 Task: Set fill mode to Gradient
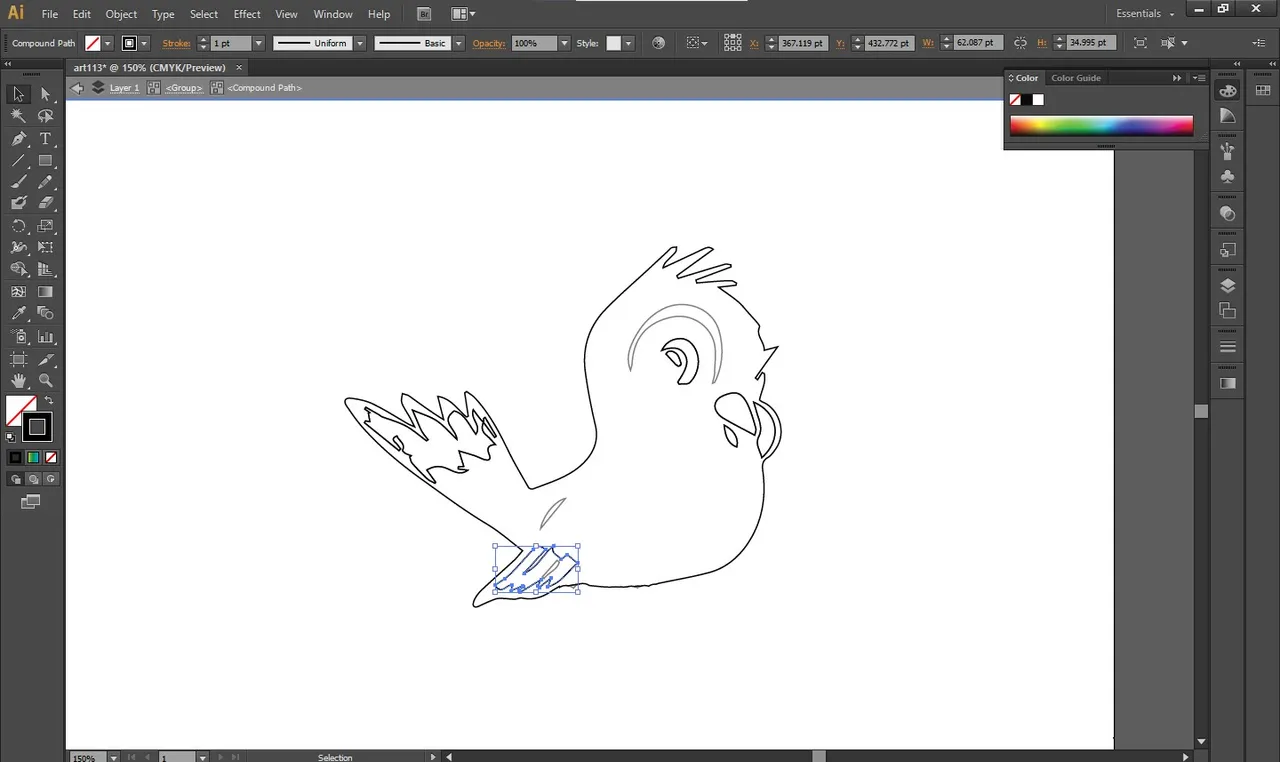[x=33, y=457]
